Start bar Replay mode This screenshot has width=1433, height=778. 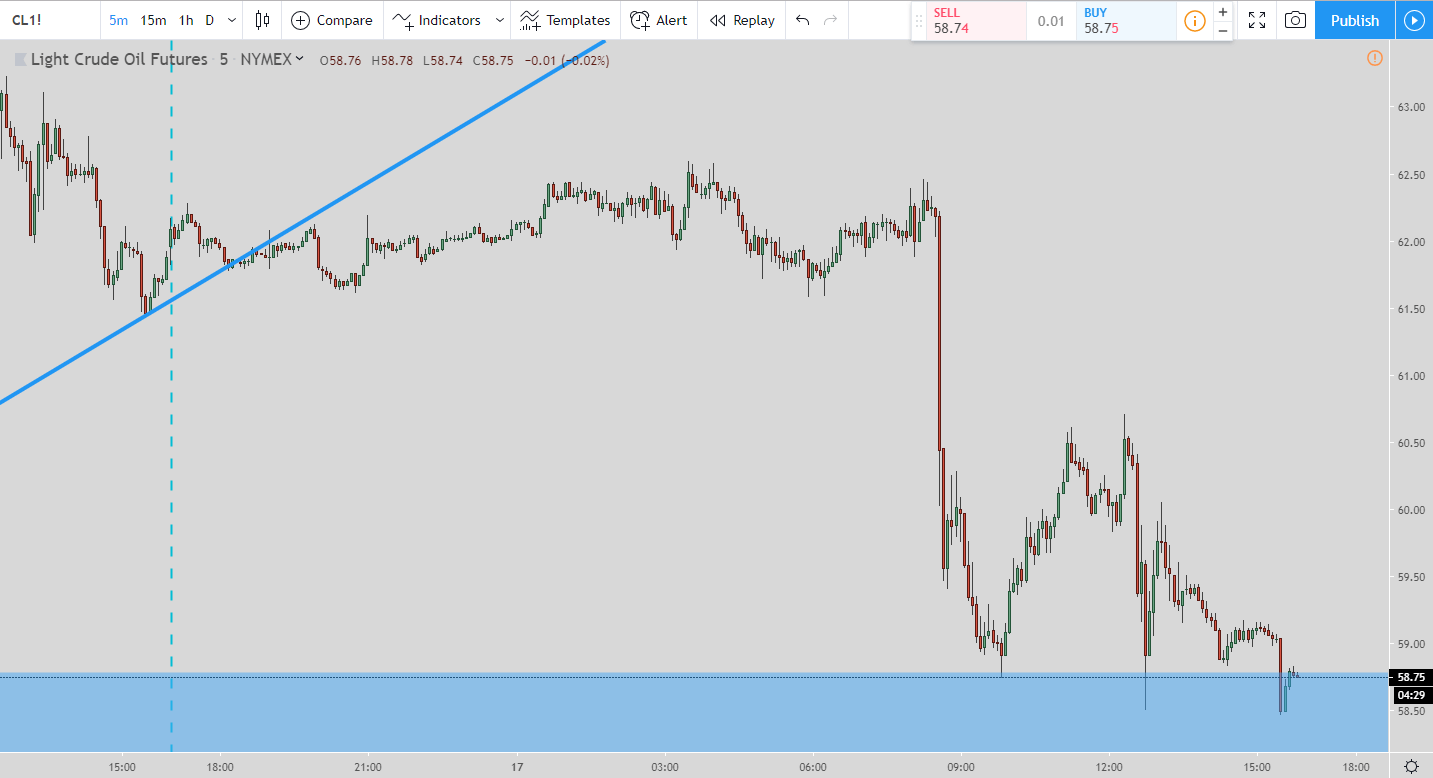742,20
